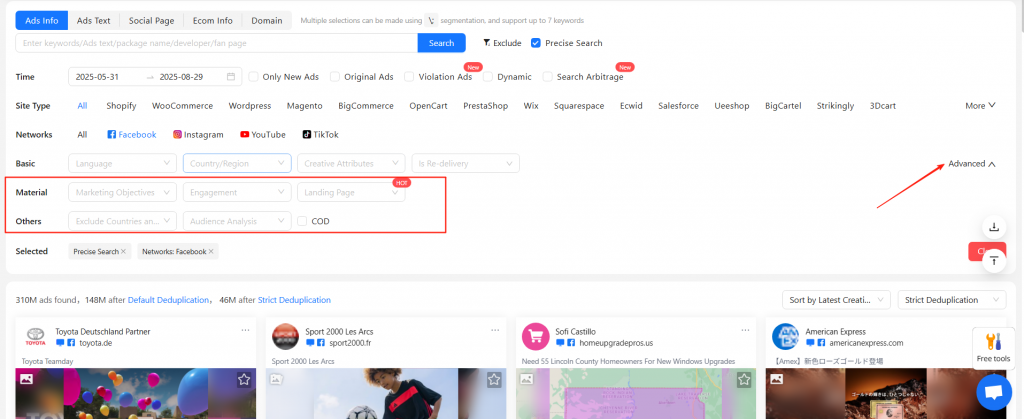Select the Instagram network
Screen dimensions: 1024x419
pyautogui.click(x=198, y=134)
